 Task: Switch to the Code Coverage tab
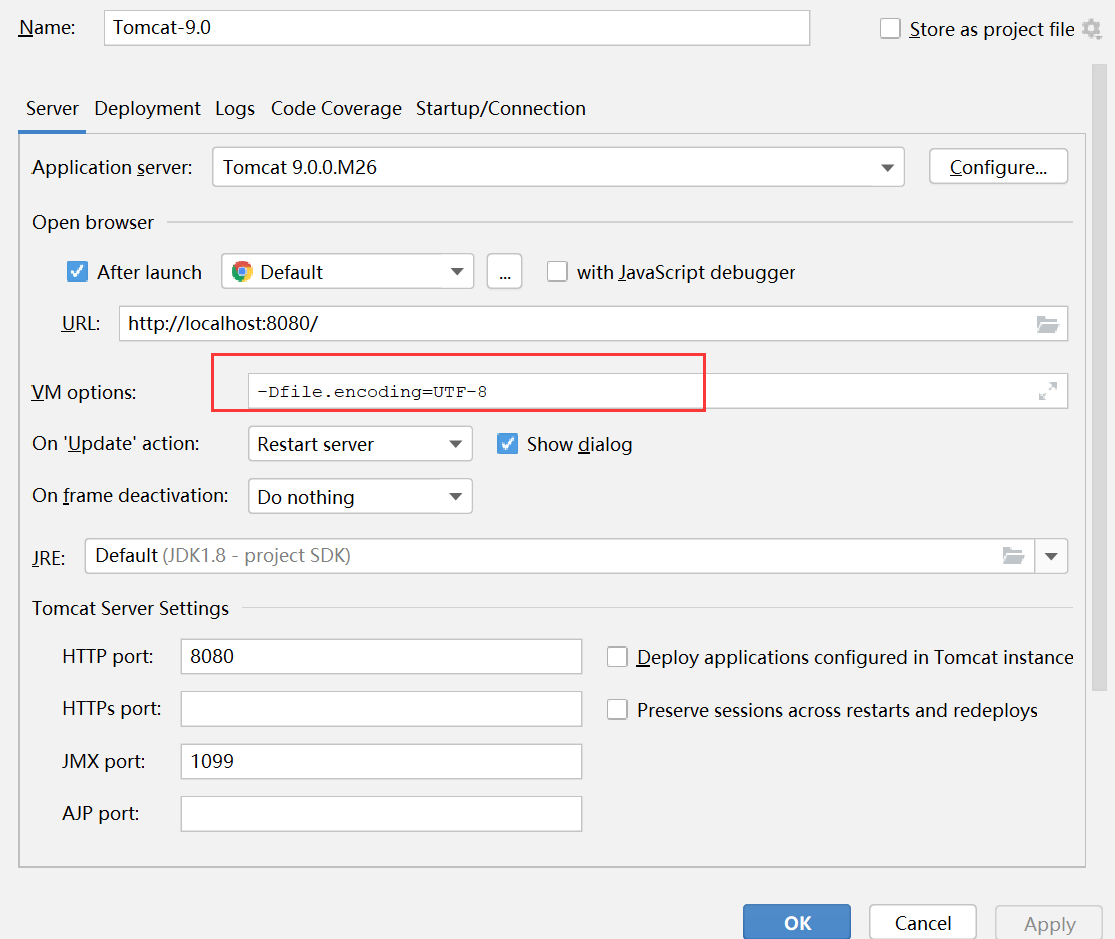click(x=336, y=109)
